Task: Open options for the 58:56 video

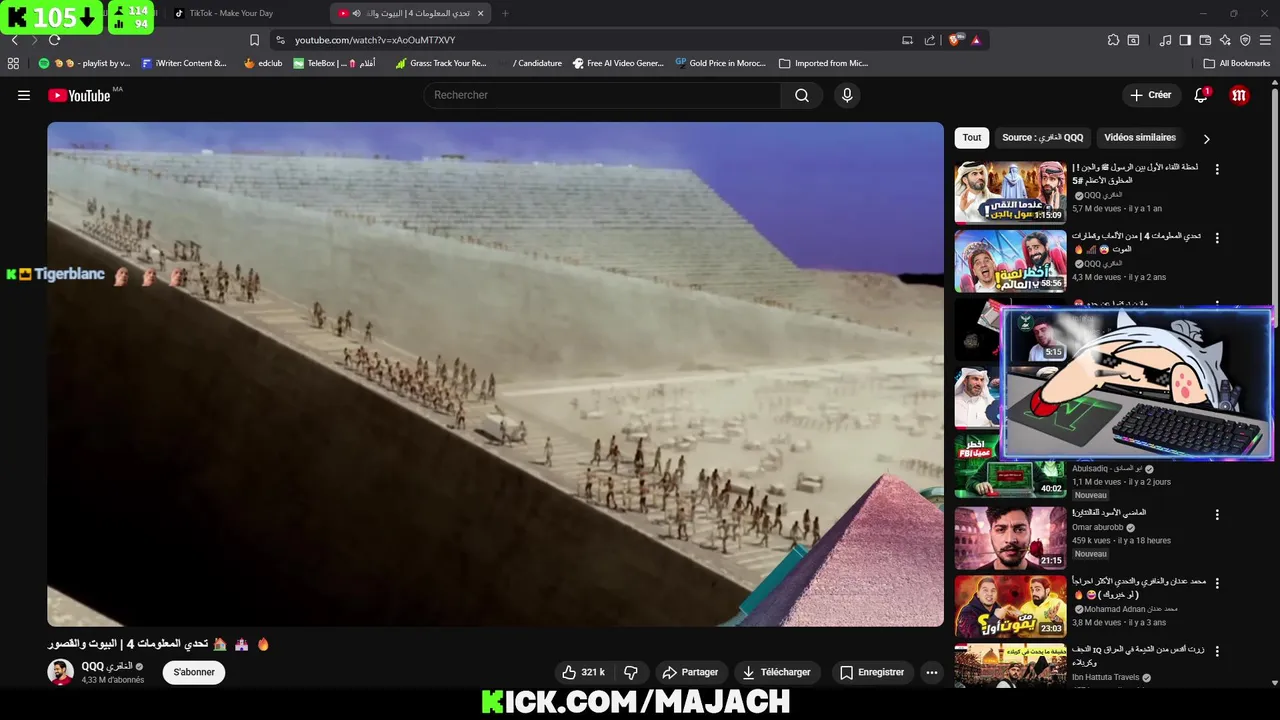Action: (x=1217, y=238)
